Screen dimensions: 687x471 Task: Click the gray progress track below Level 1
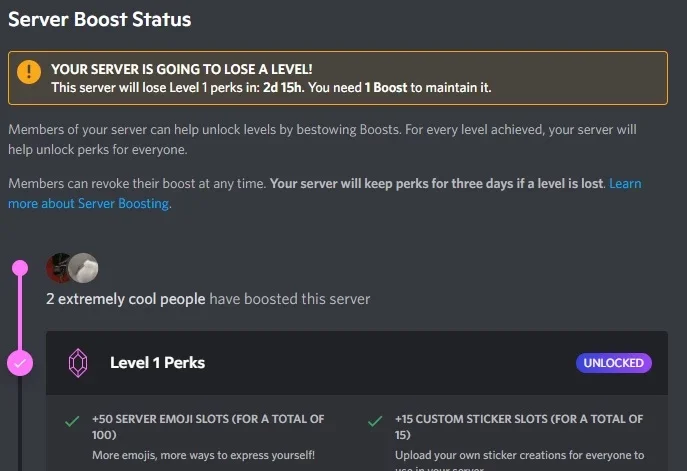click(x=20, y=424)
